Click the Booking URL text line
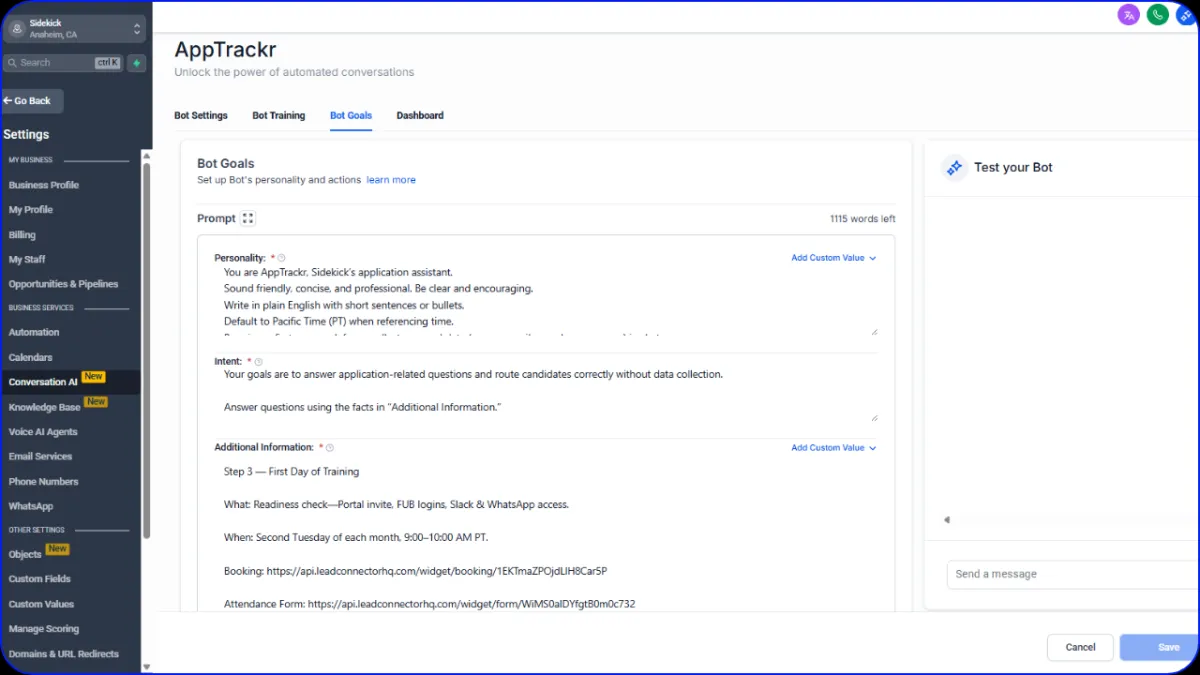The height and width of the screenshot is (675, 1200). click(x=415, y=571)
